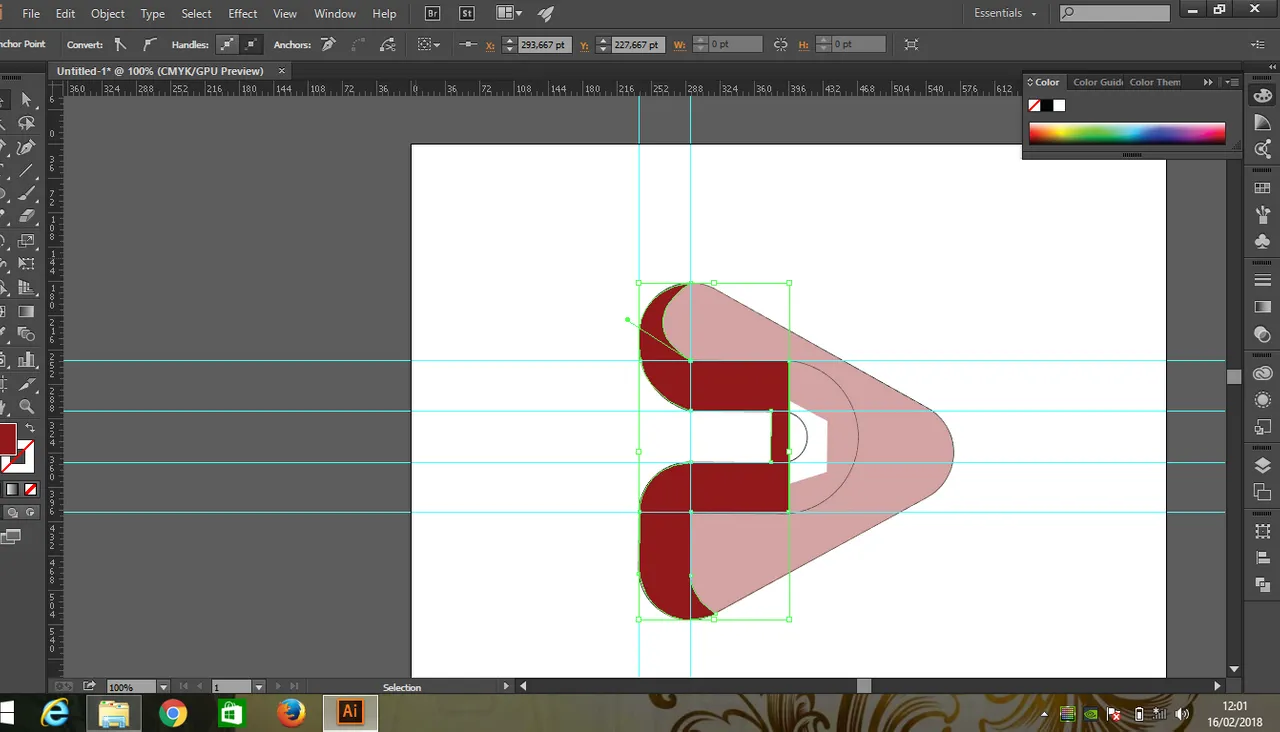Open the zoom level dropdown arrow
Screen dimensions: 1280x732
click(163, 687)
